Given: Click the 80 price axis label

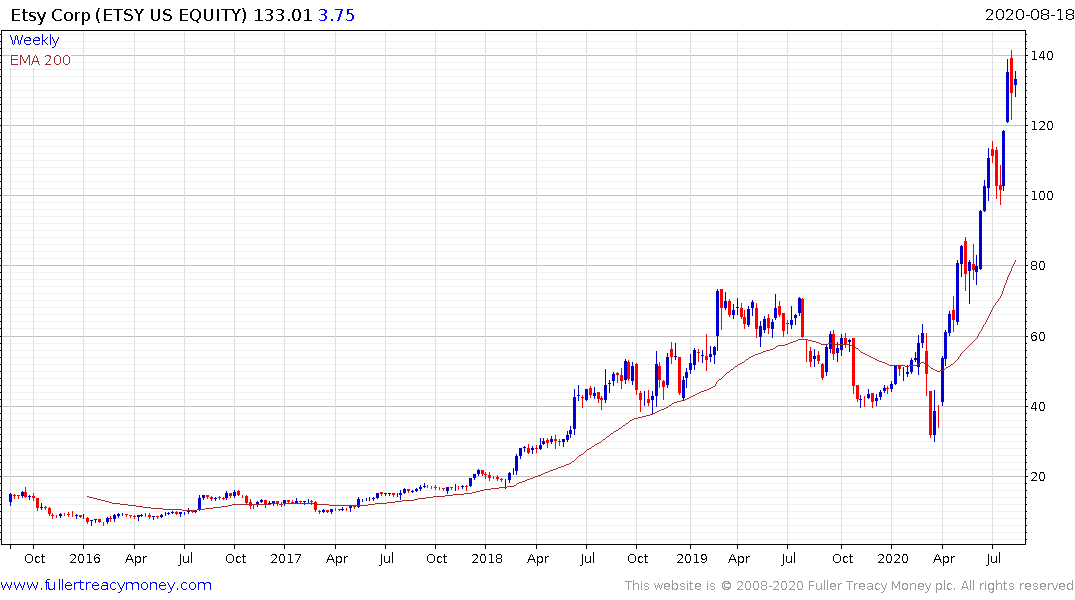Looking at the screenshot, I should click(1038, 265).
